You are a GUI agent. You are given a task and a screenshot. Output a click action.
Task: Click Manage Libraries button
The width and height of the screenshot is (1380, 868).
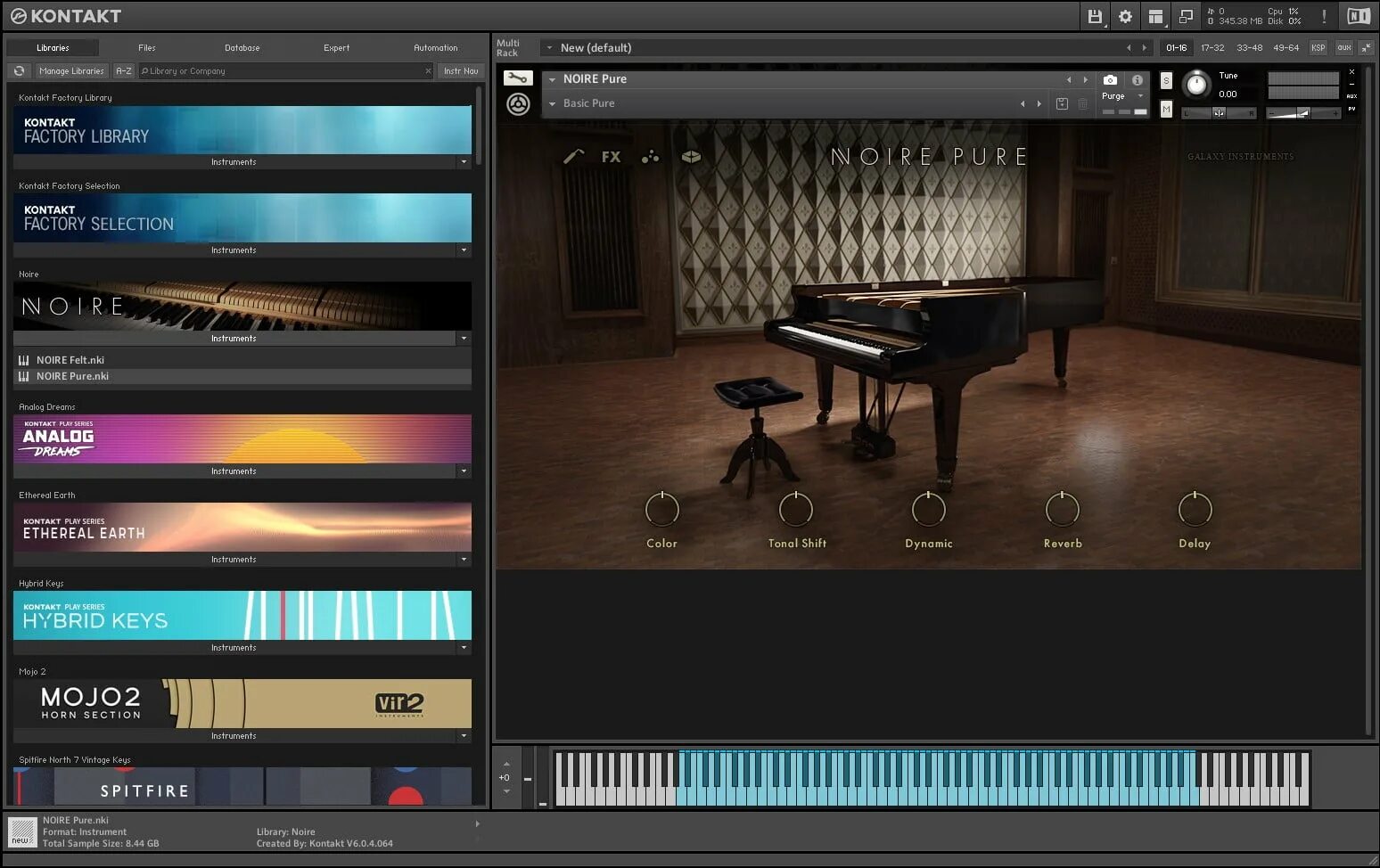(71, 70)
